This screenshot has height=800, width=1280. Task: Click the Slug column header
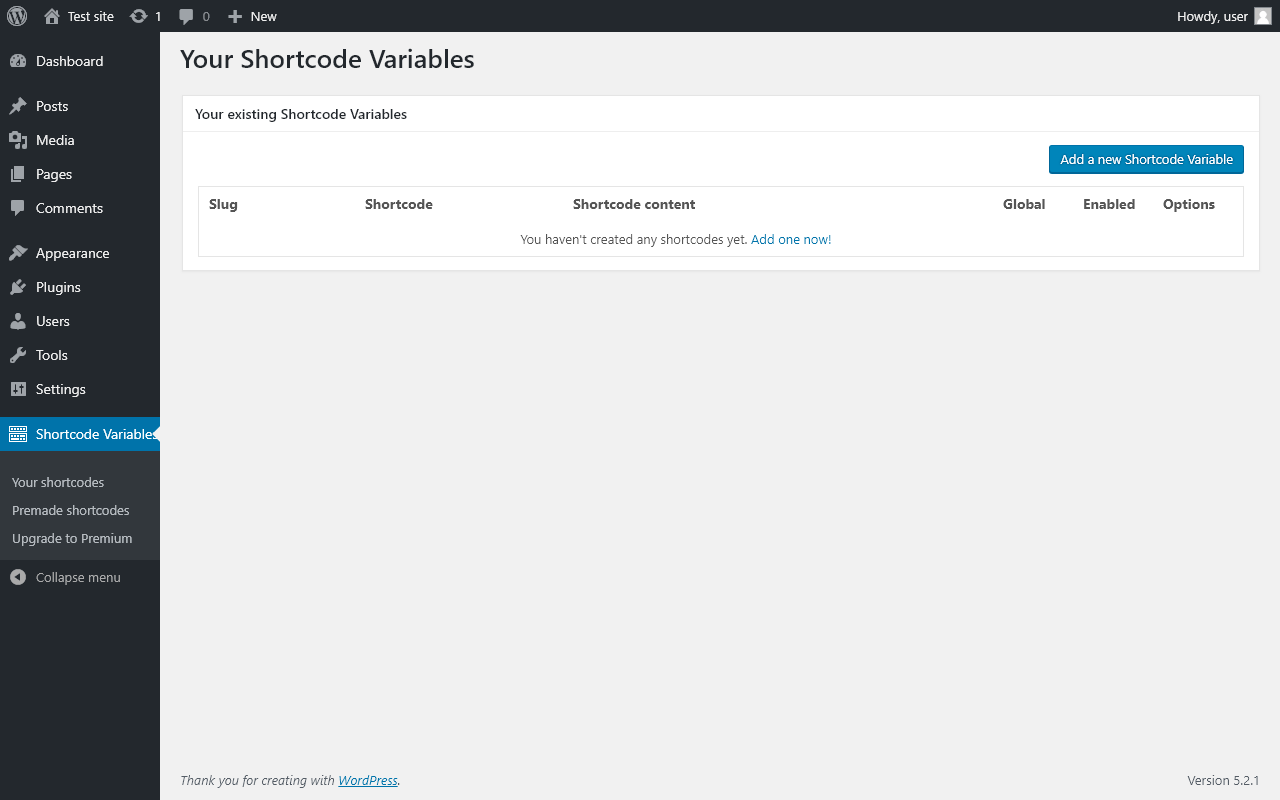[x=223, y=204]
